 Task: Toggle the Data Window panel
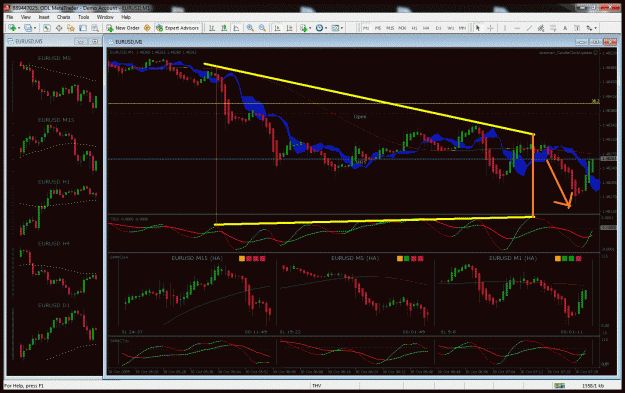pos(59,28)
